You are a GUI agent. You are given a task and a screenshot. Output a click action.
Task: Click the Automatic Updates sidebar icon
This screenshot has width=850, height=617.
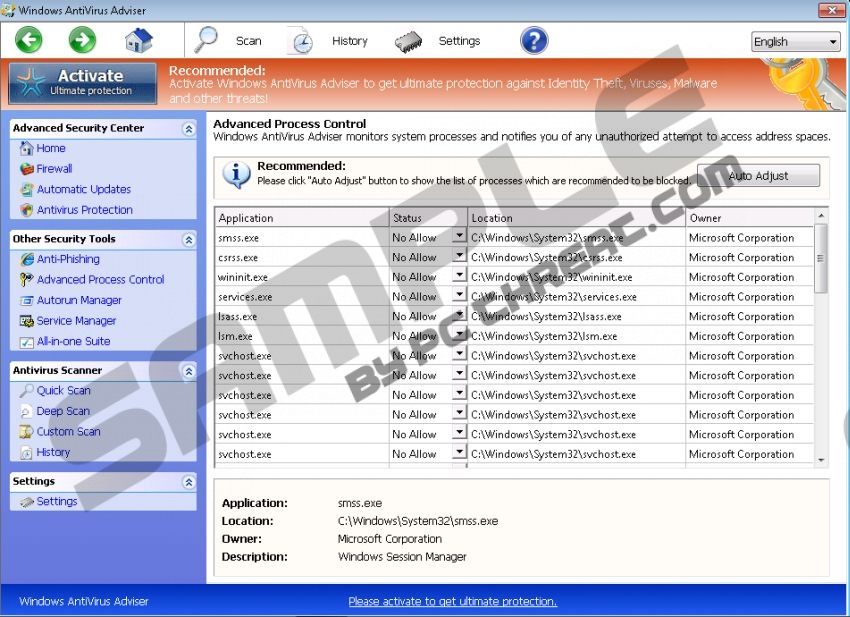(x=27, y=189)
